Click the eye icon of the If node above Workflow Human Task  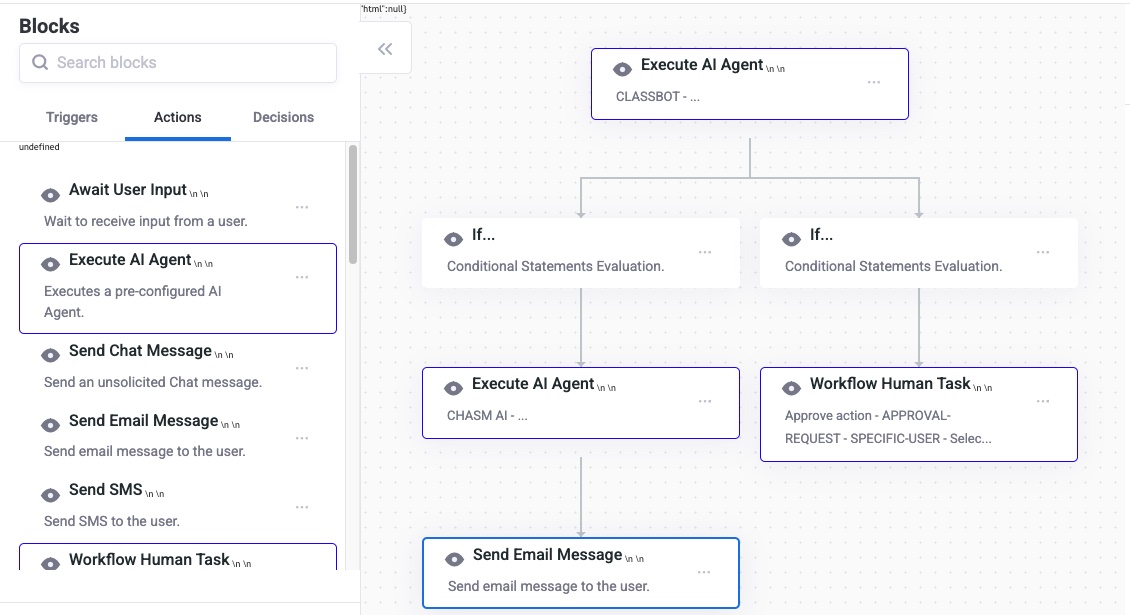[x=791, y=239]
